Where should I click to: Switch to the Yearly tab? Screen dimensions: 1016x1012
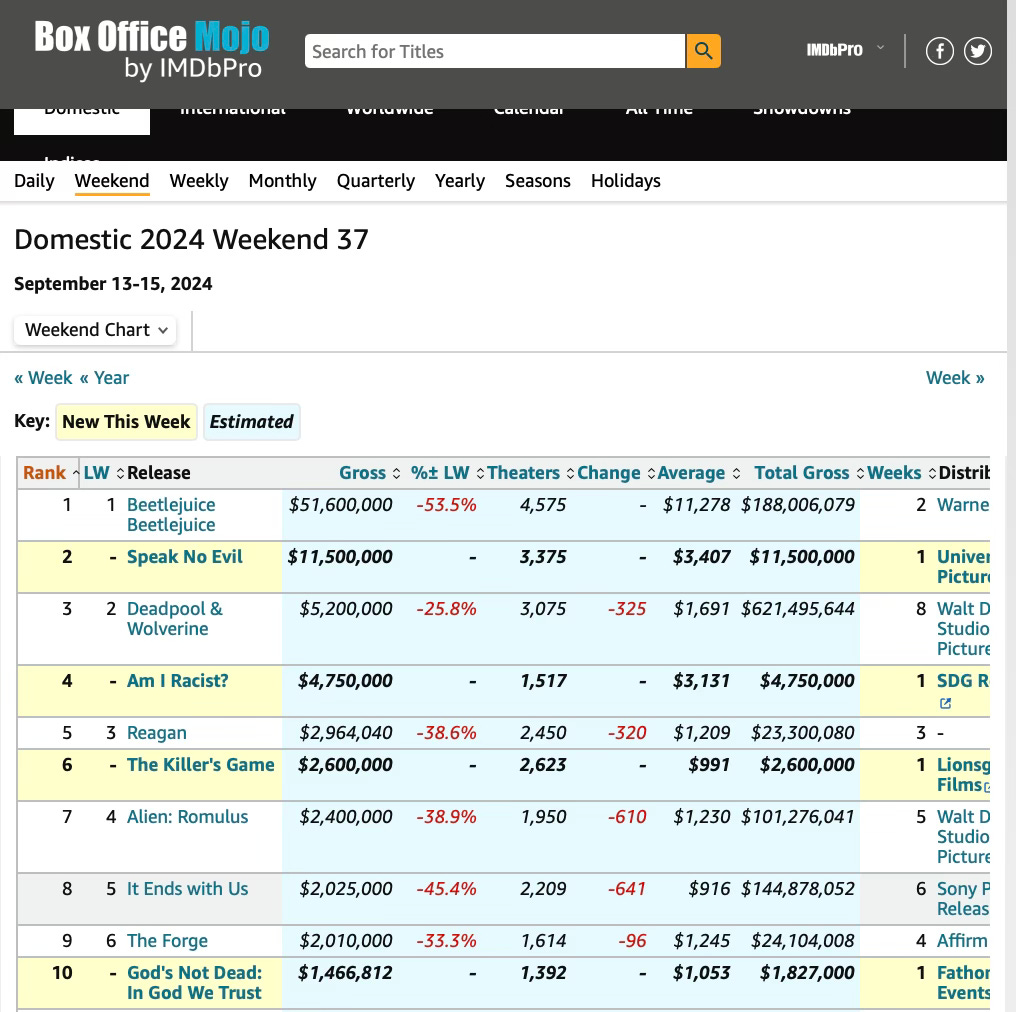click(x=459, y=181)
